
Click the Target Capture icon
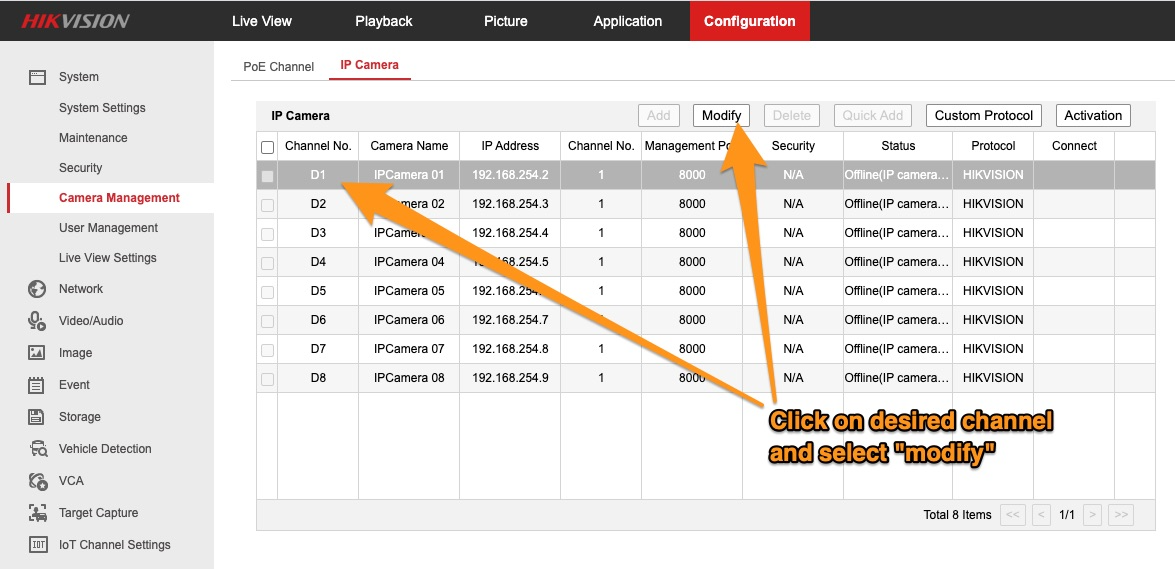tap(37, 513)
